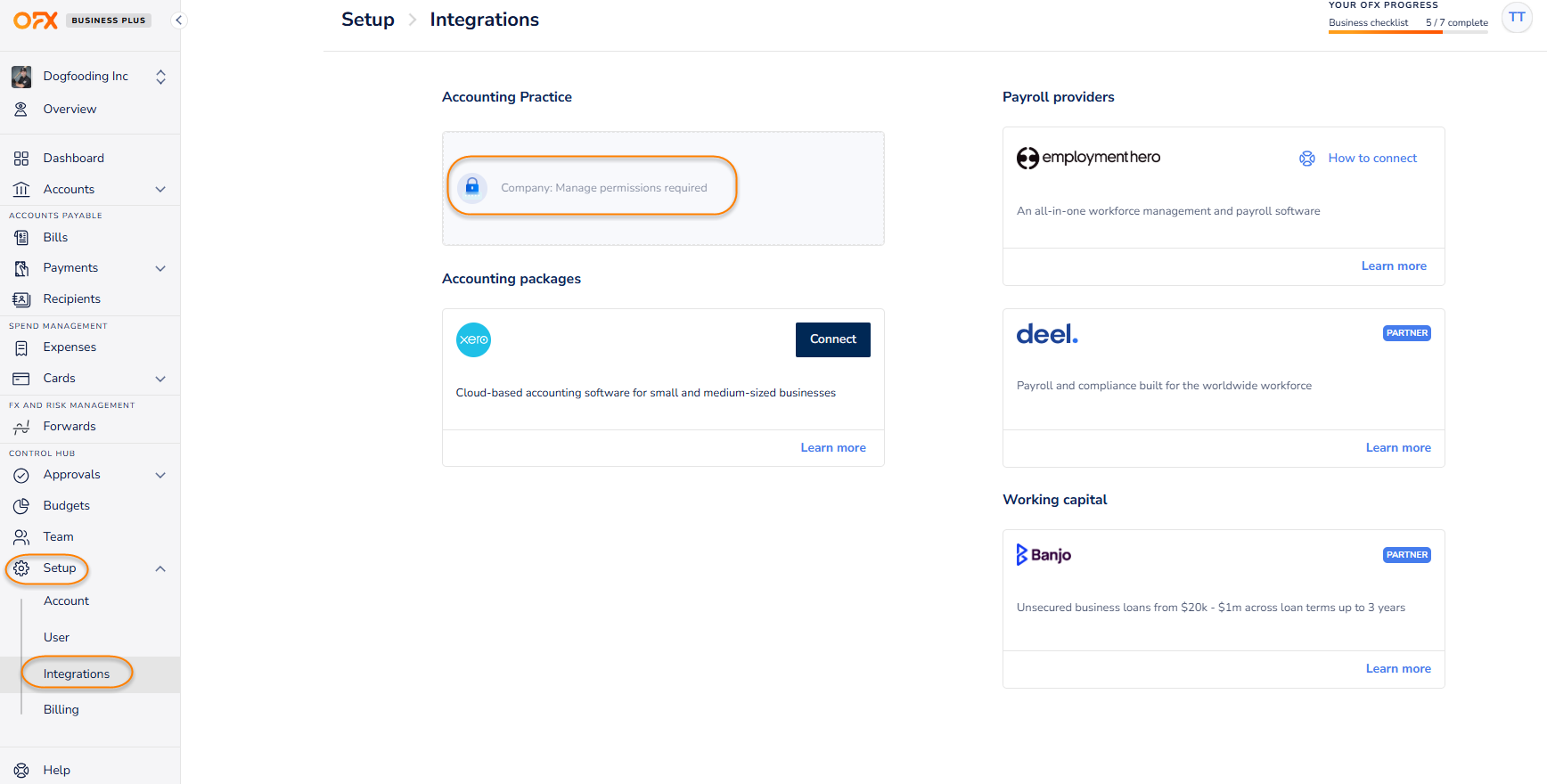1547x784 pixels.
Task: Click the Banjo logo
Action: pyautogui.click(x=1044, y=554)
